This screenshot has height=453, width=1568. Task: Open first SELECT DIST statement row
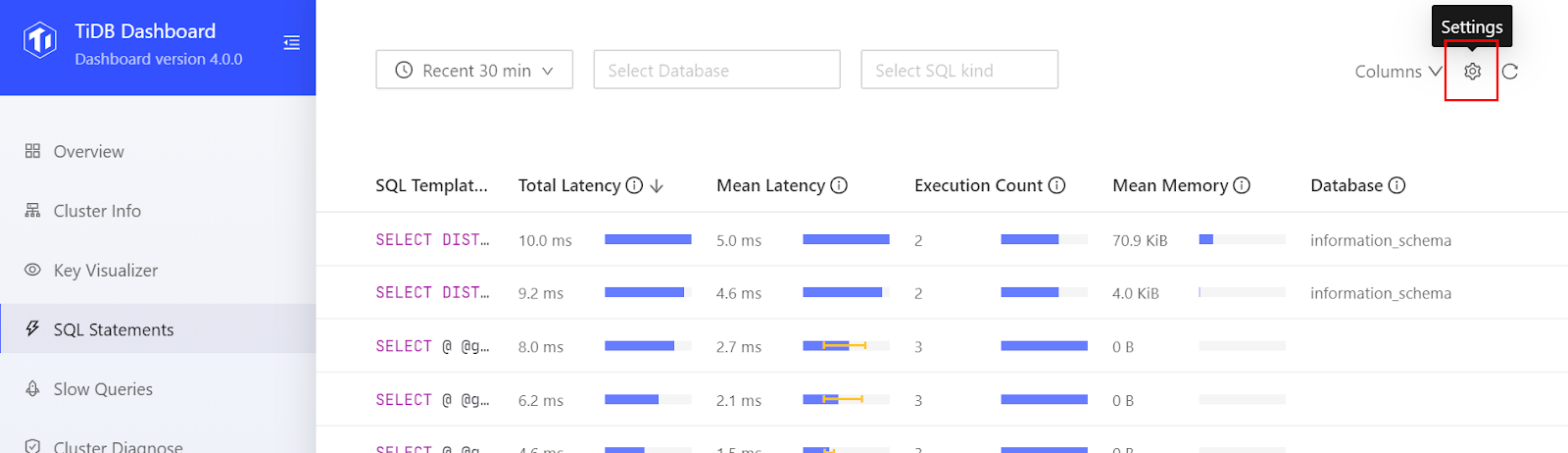pyautogui.click(x=432, y=240)
